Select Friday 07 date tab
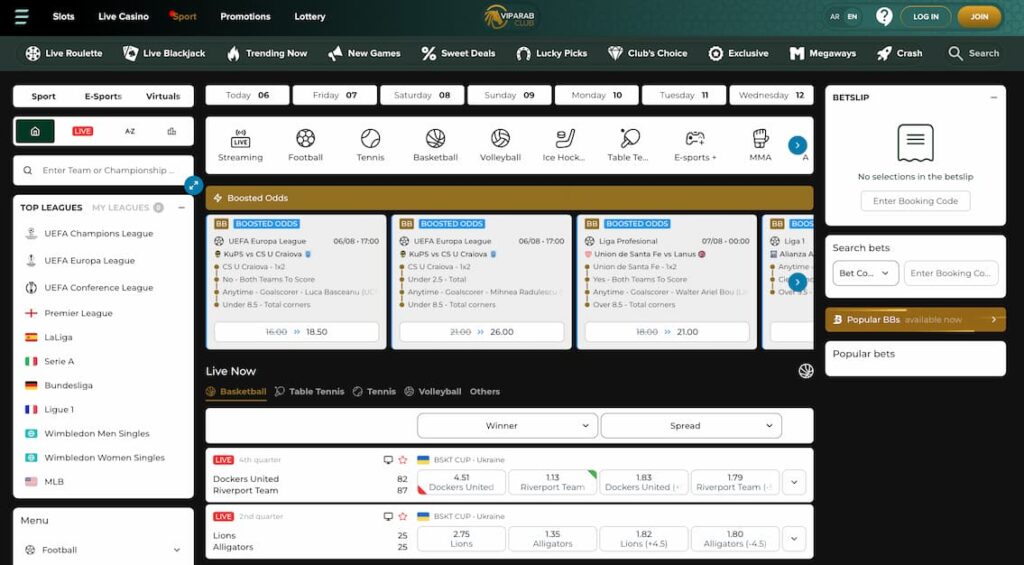 point(334,95)
